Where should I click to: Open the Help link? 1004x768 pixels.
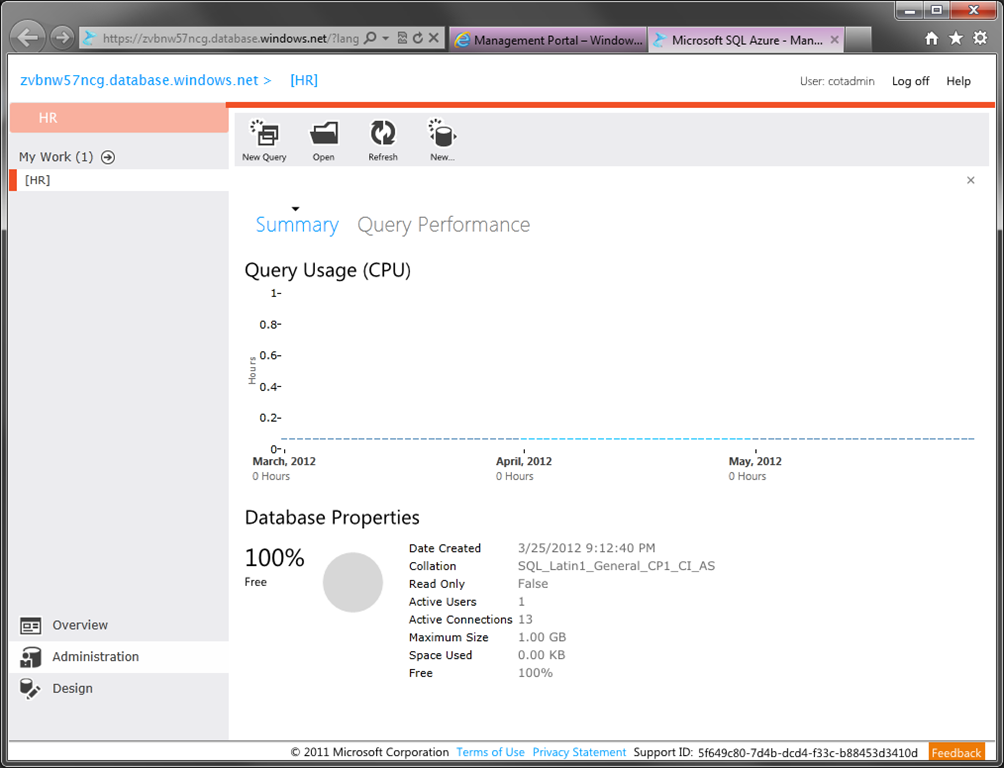tap(958, 81)
